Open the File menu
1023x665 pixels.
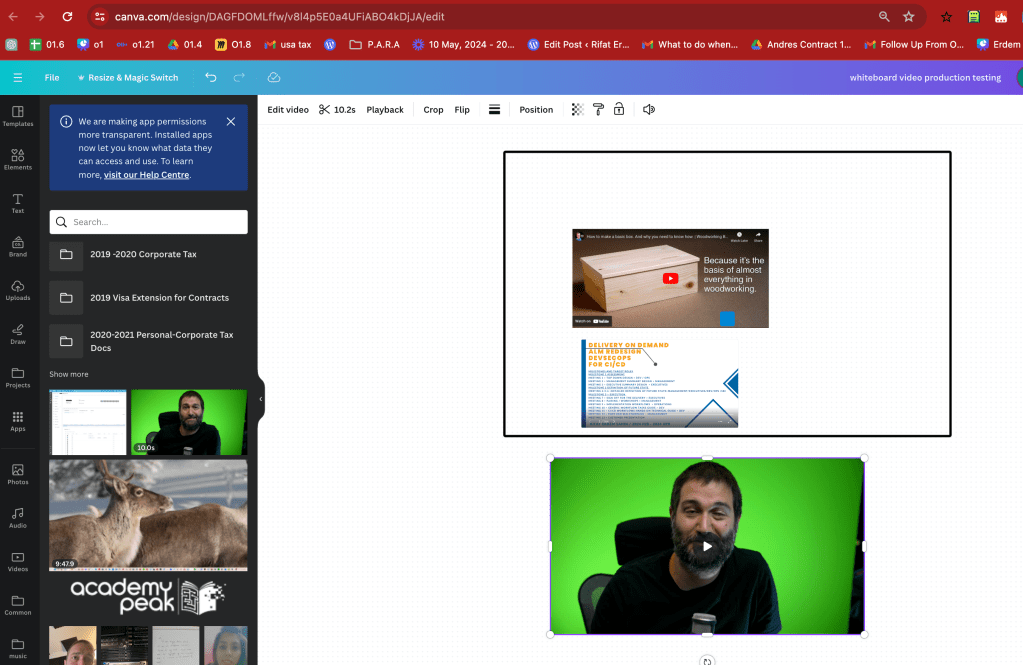coord(52,78)
